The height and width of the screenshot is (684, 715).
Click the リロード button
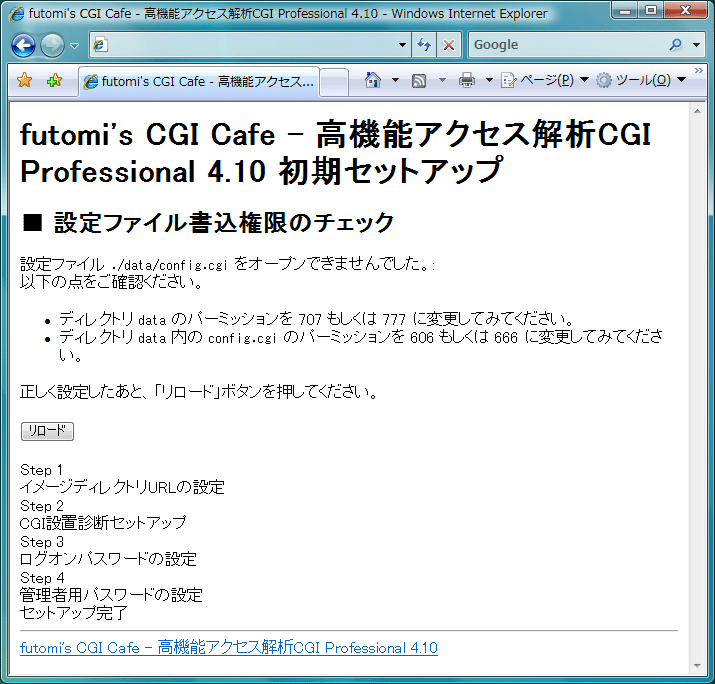(47, 431)
